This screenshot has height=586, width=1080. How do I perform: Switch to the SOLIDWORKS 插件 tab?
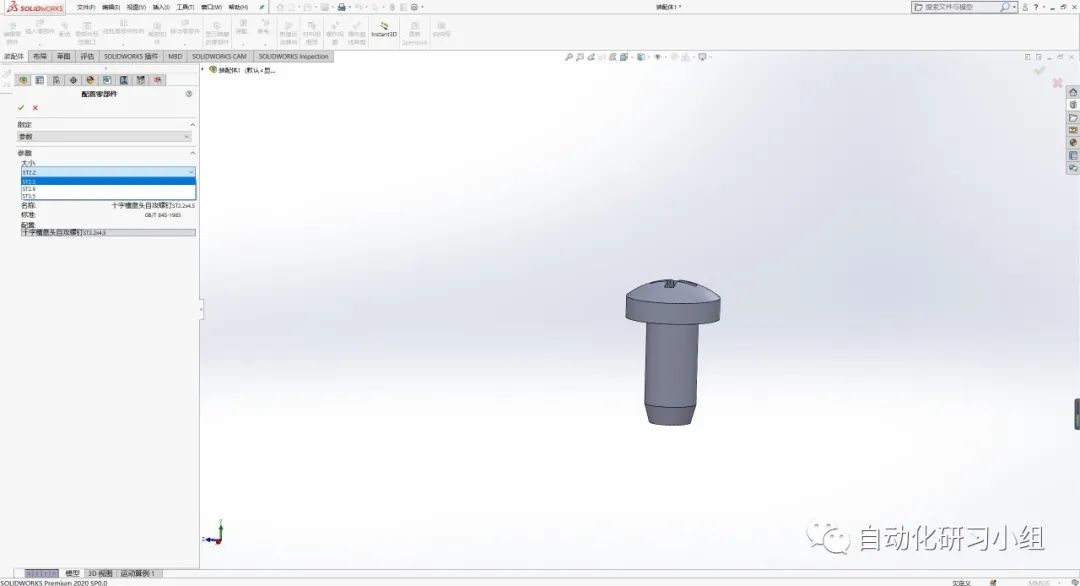click(x=131, y=56)
